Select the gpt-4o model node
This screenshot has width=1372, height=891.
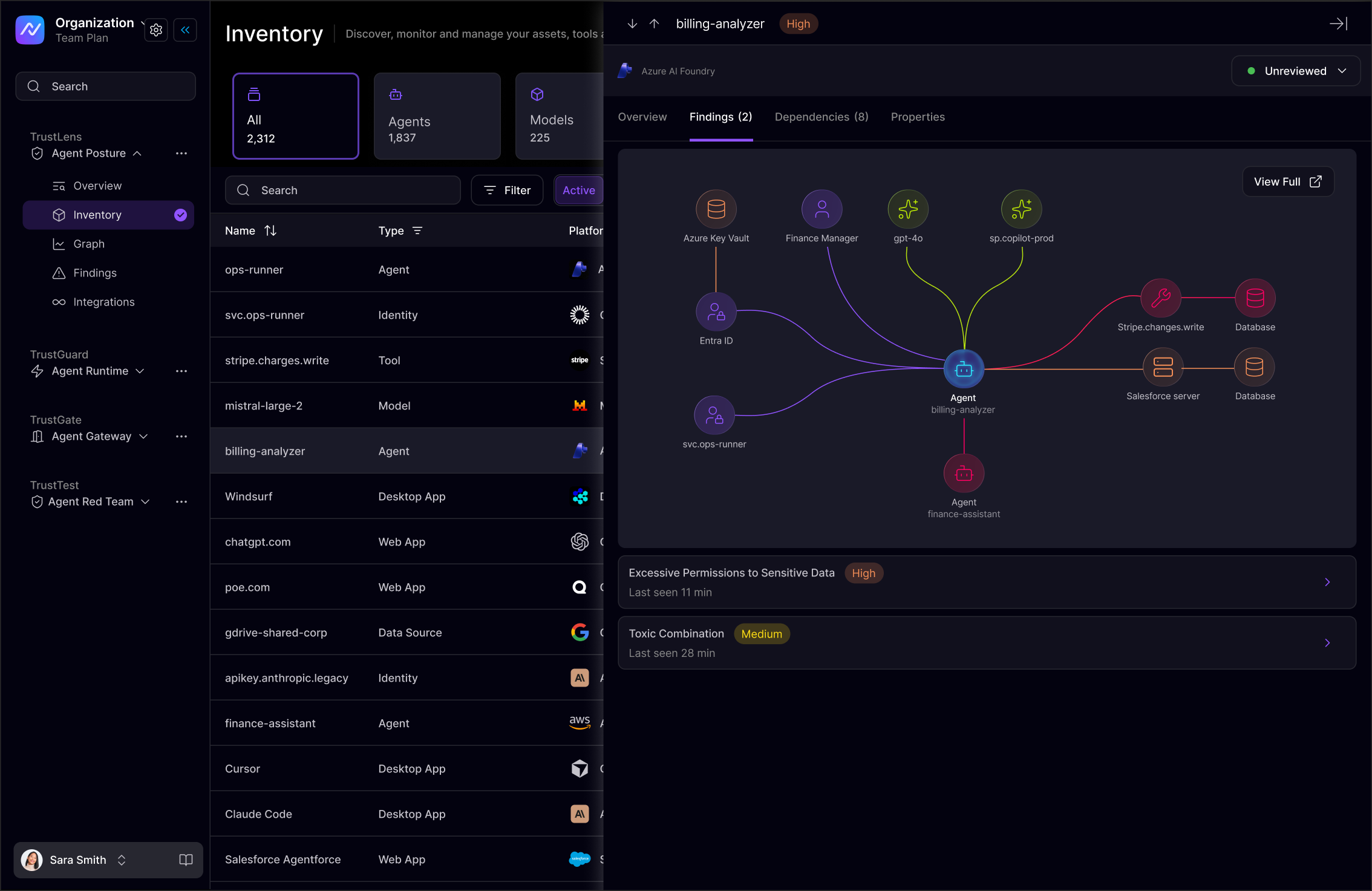click(x=908, y=209)
